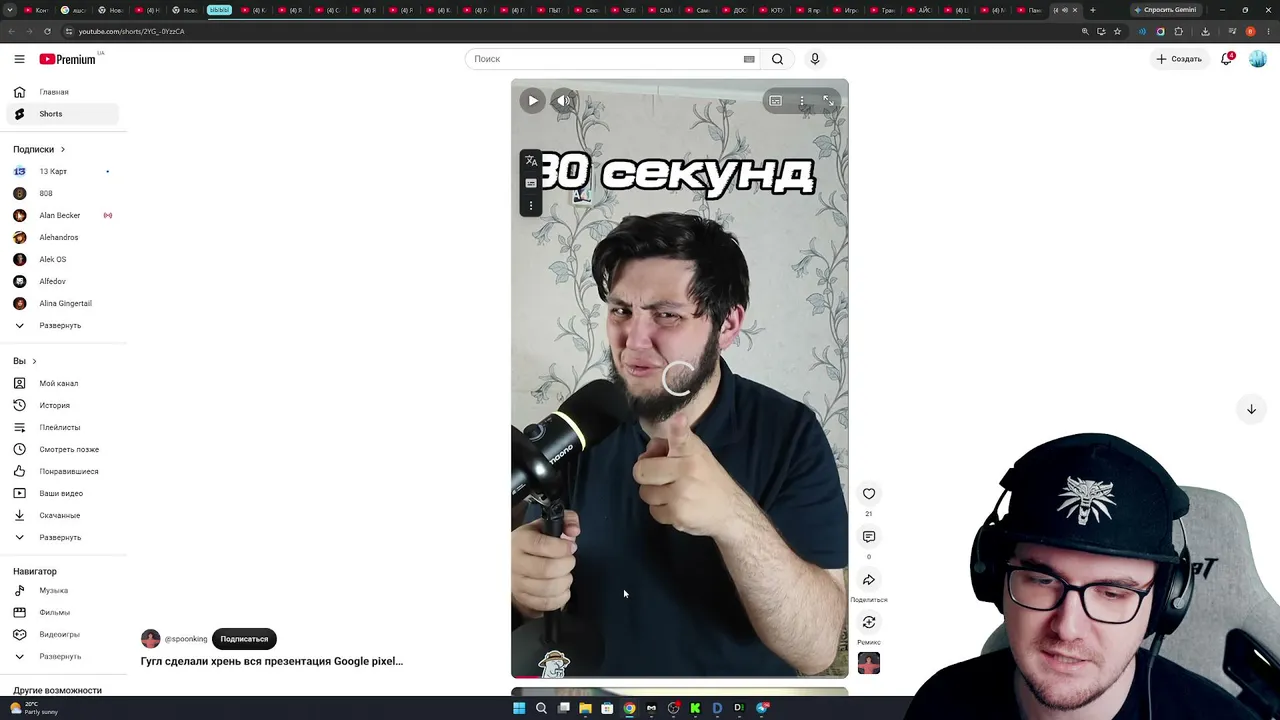The width and height of the screenshot is (1280, 720).
Task: Go to YouTube Premium home logo
Action: tap(68, 59)
